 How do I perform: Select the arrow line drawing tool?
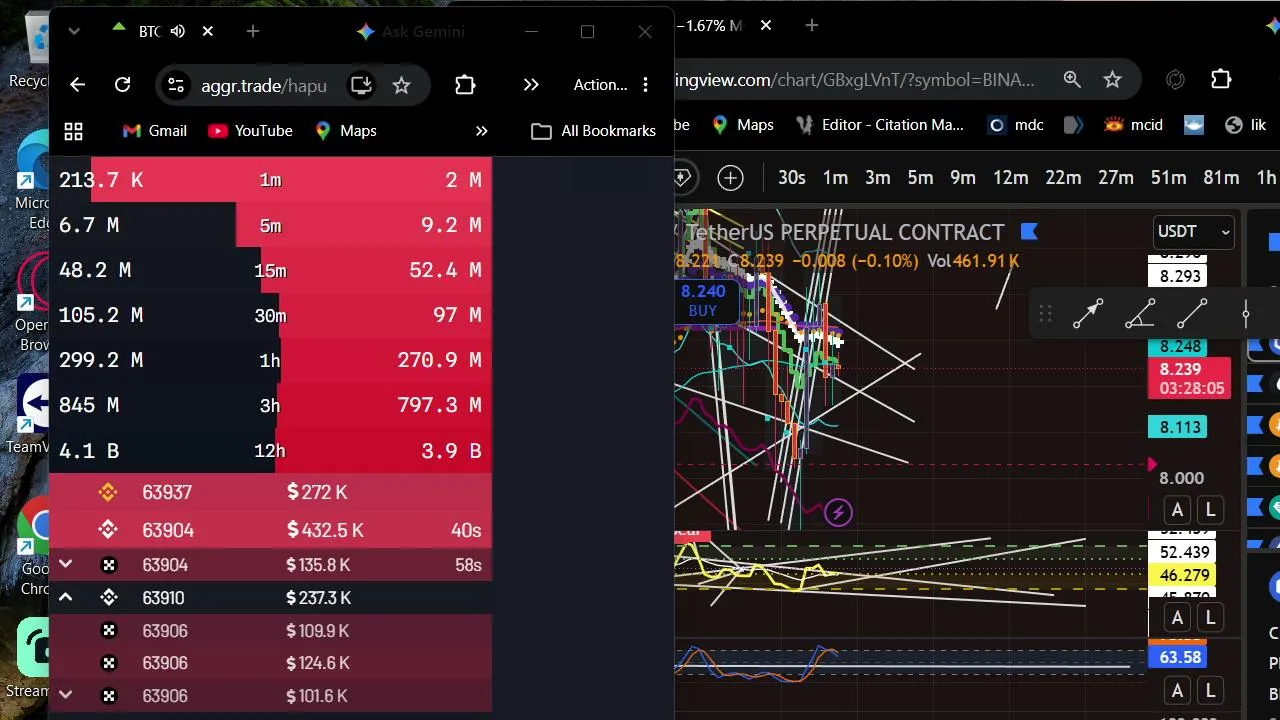point(1088,314)
